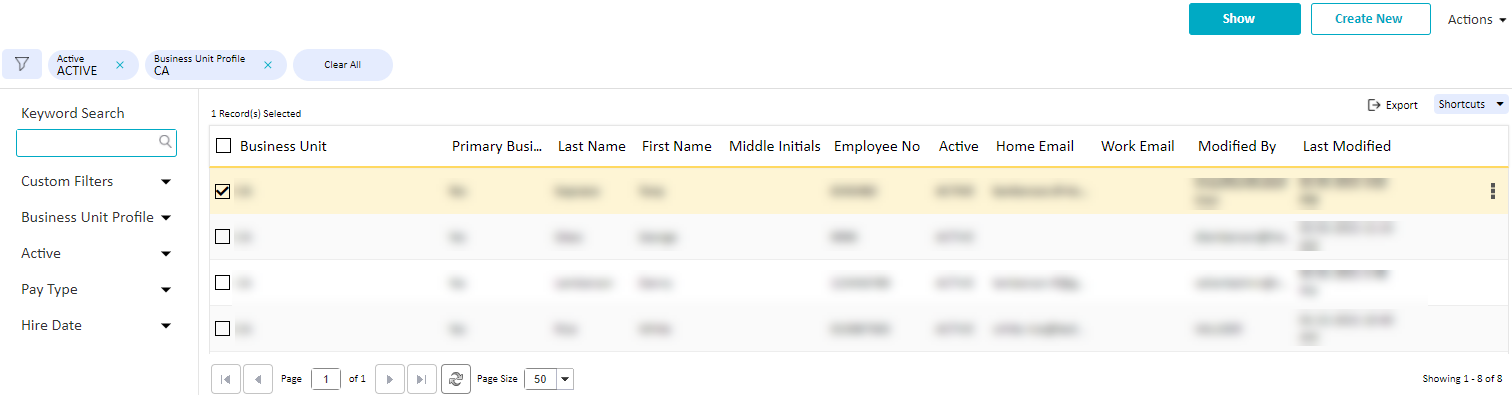1512x395 pixels.
Task: Check the third row's checkbox
Action: coord(223,283)
